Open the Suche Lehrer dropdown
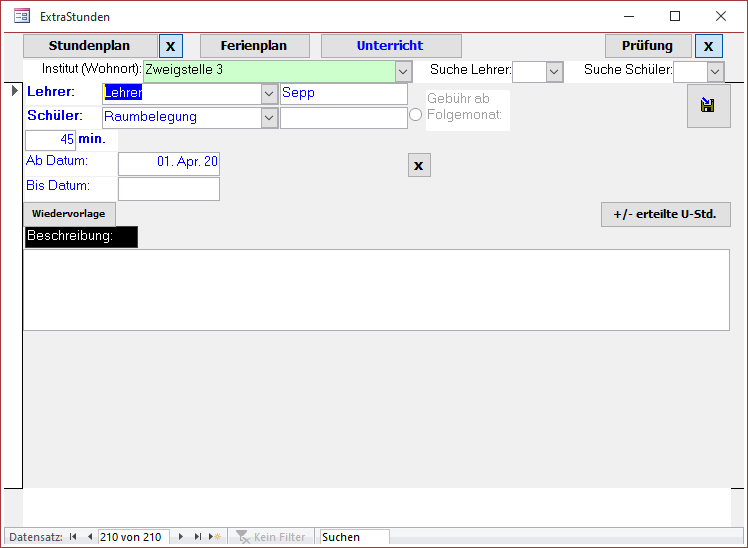The height and width of the screenshot is (548, 748). pos(554,72)
